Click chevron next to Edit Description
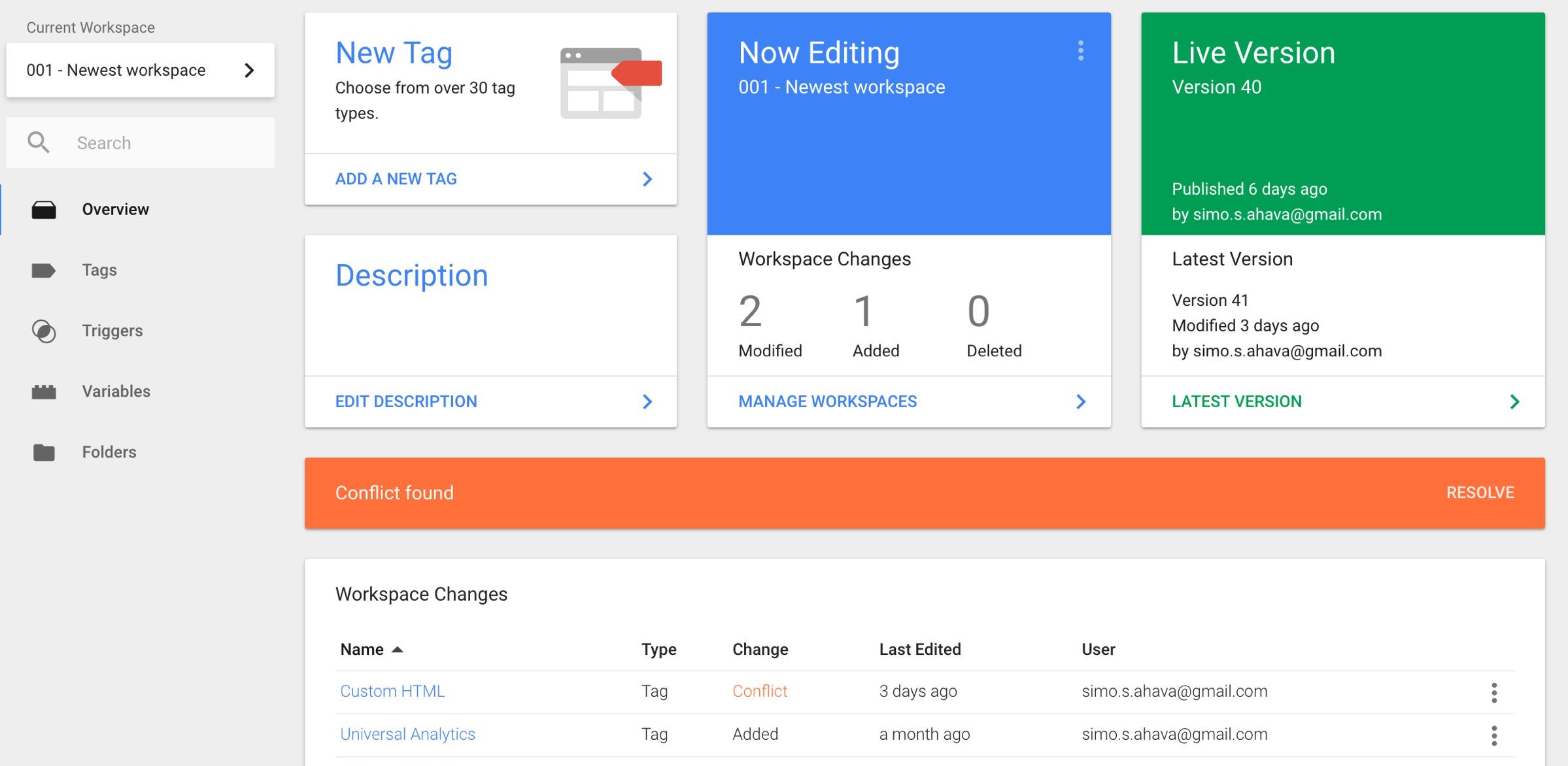The width and height of the screenshot is (1568, 766). pyautogui.click(x=647, y=402)
